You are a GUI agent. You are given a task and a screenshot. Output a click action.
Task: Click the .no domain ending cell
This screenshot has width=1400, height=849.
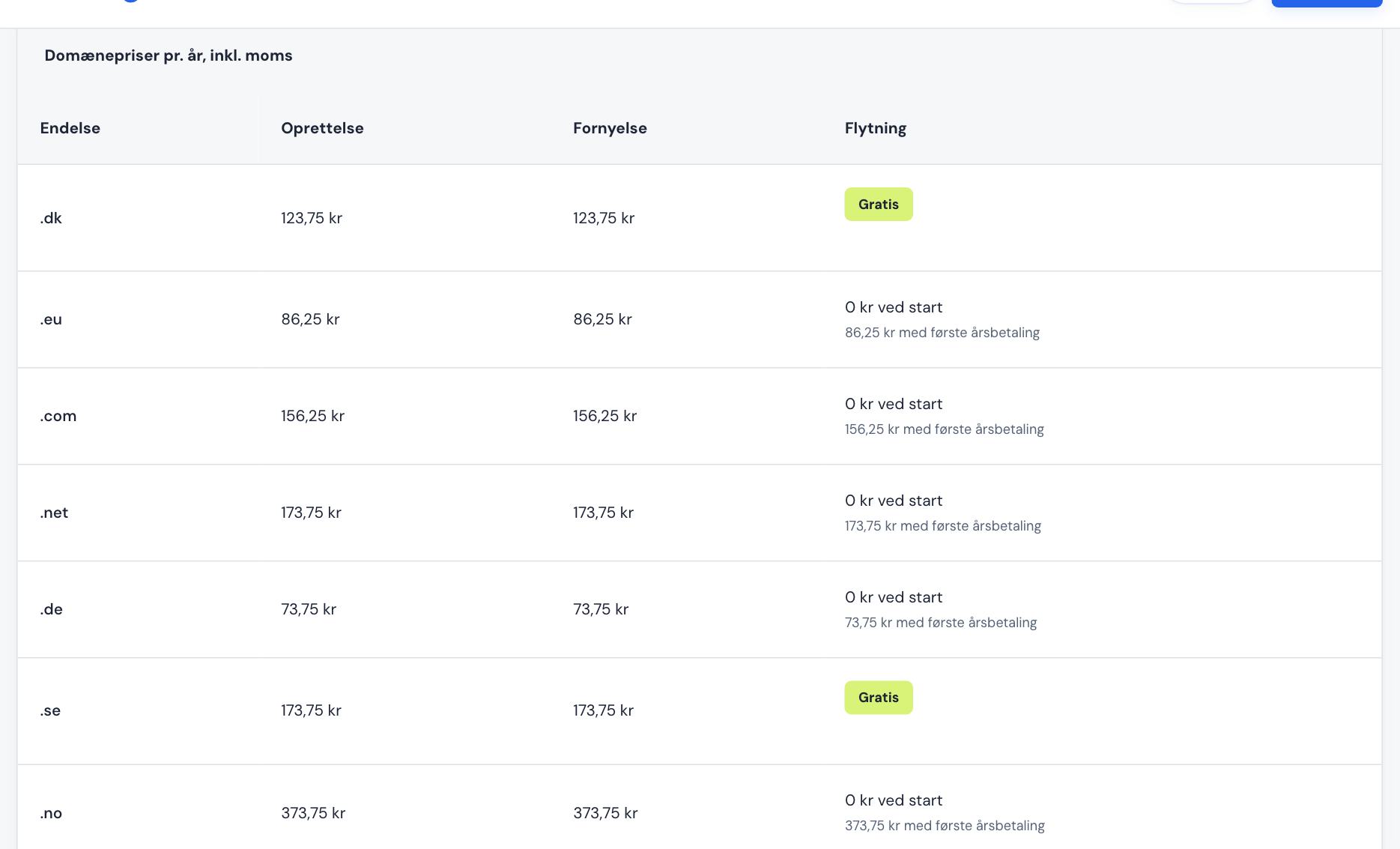pyautogui.click(x=51, y=813)
